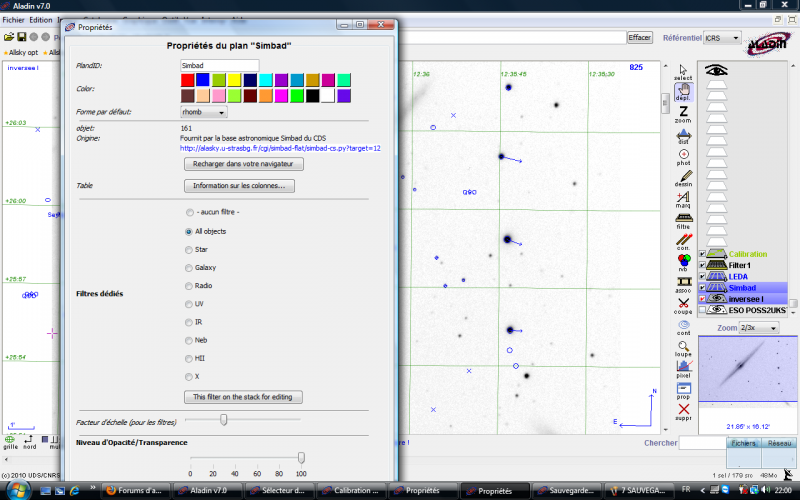Click the Effacer button
This screenshot has width=800, height=500.
639,38
